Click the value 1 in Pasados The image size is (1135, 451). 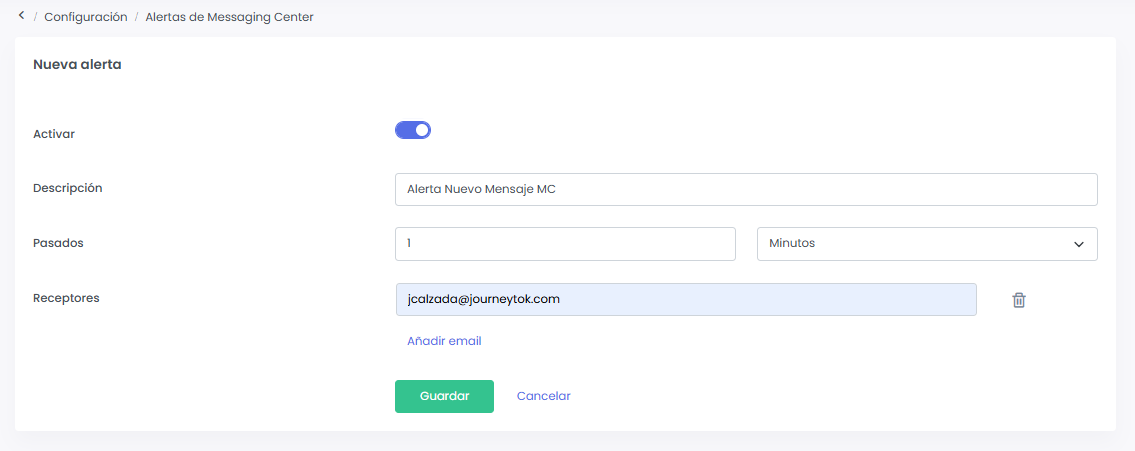pyautogui.click(x=410, y=244)
